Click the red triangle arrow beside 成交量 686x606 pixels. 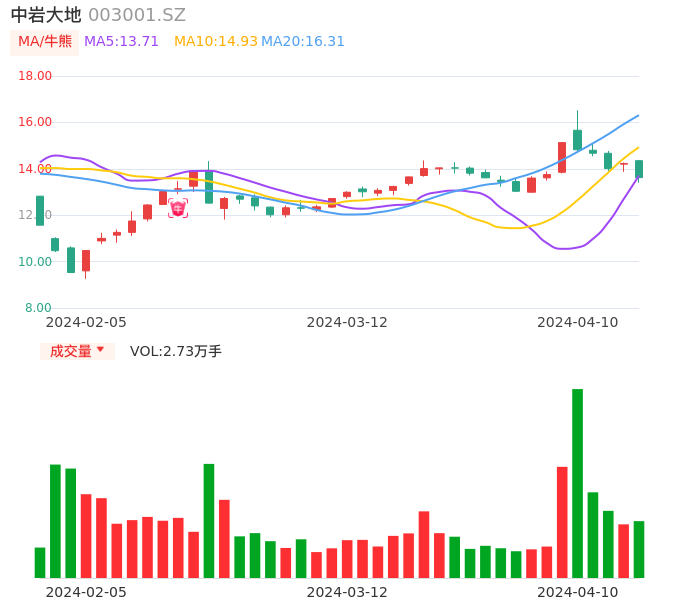[100, 350]
